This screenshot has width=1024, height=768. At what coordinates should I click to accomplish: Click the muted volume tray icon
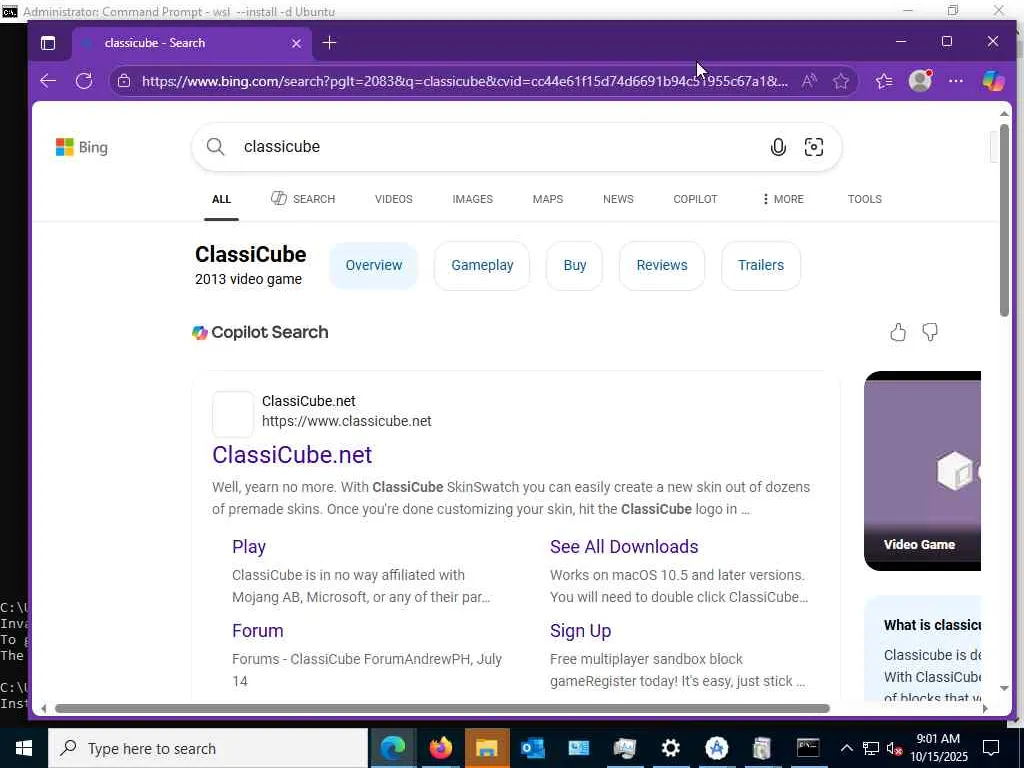[x=894, y=748]
